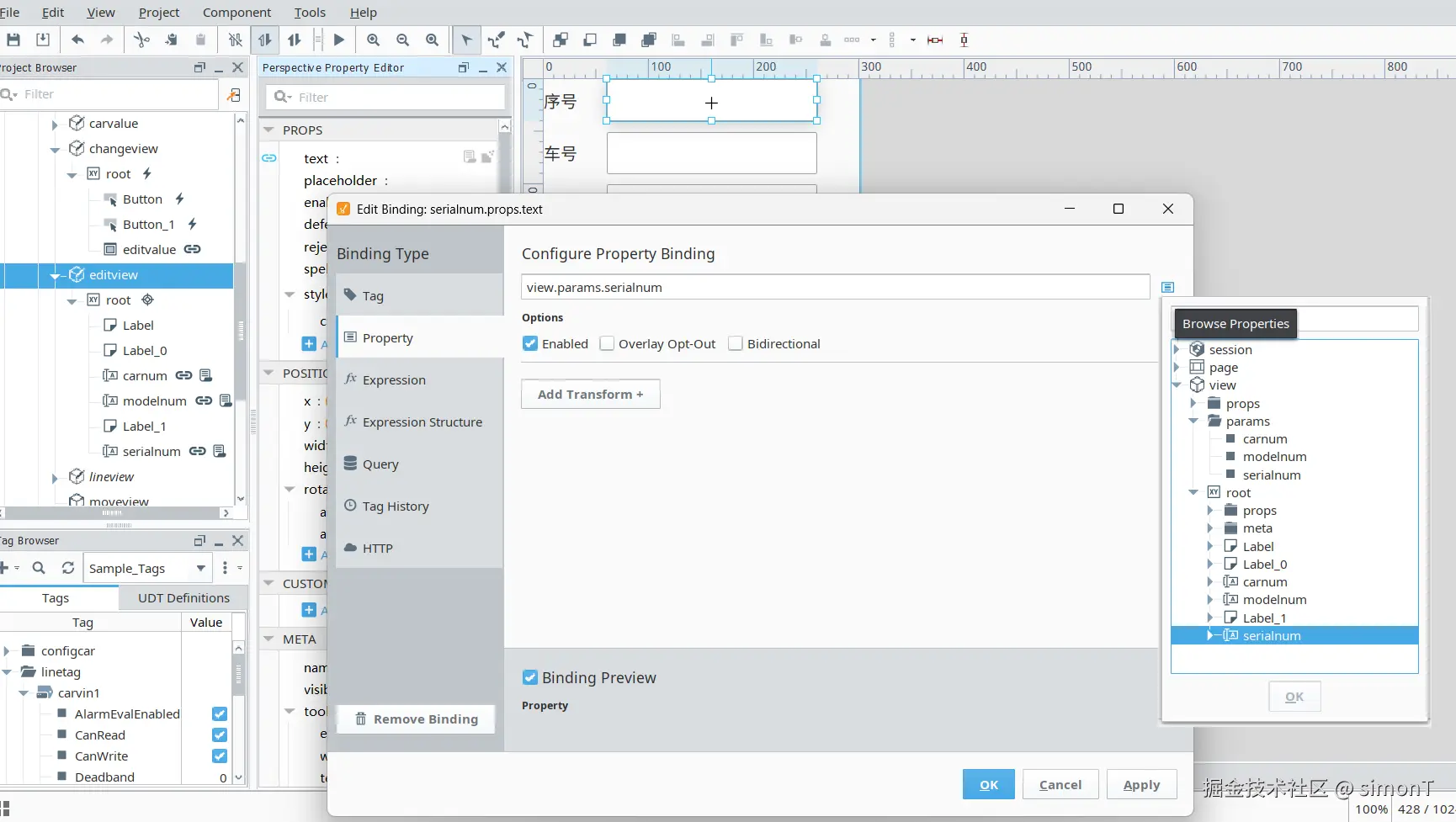Click the Cancel button
1456x822 pixels.
[1060, 784]
